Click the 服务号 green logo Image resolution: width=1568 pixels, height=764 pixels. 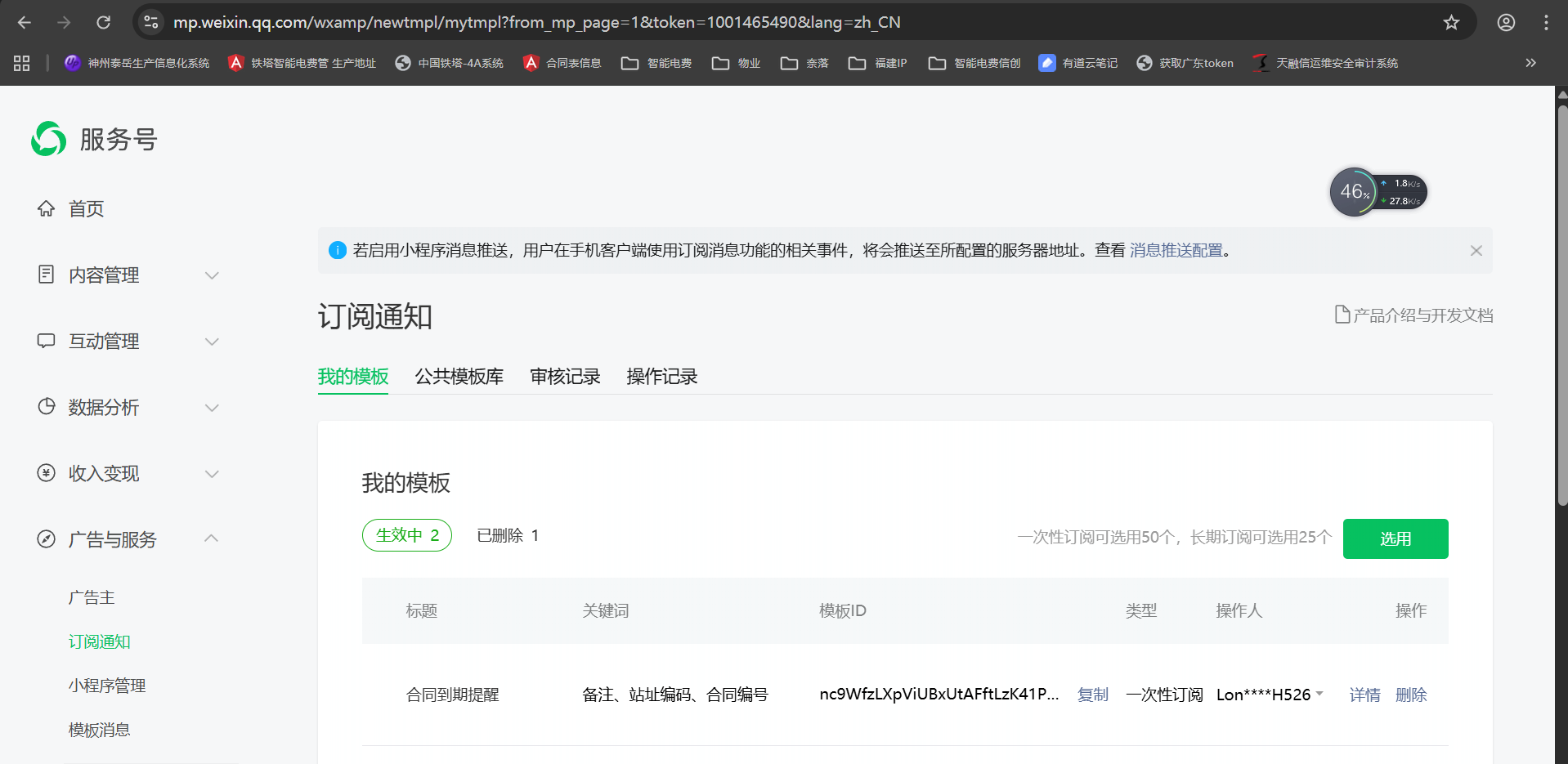[x=49, y=139]
